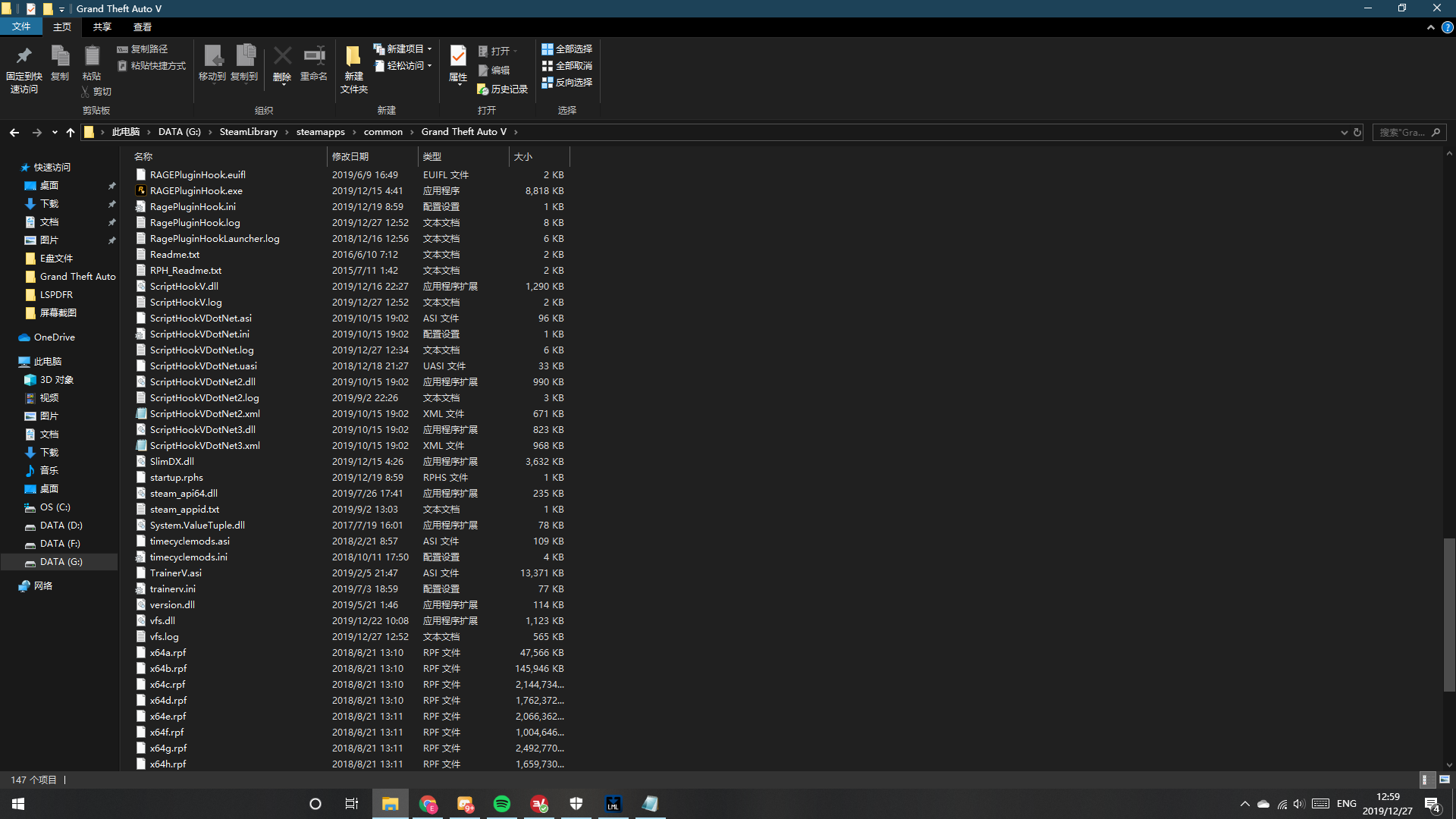The image size is (1456, 819).
Task: Click the Delete icon in the ribbon
Action: [282, 57]
